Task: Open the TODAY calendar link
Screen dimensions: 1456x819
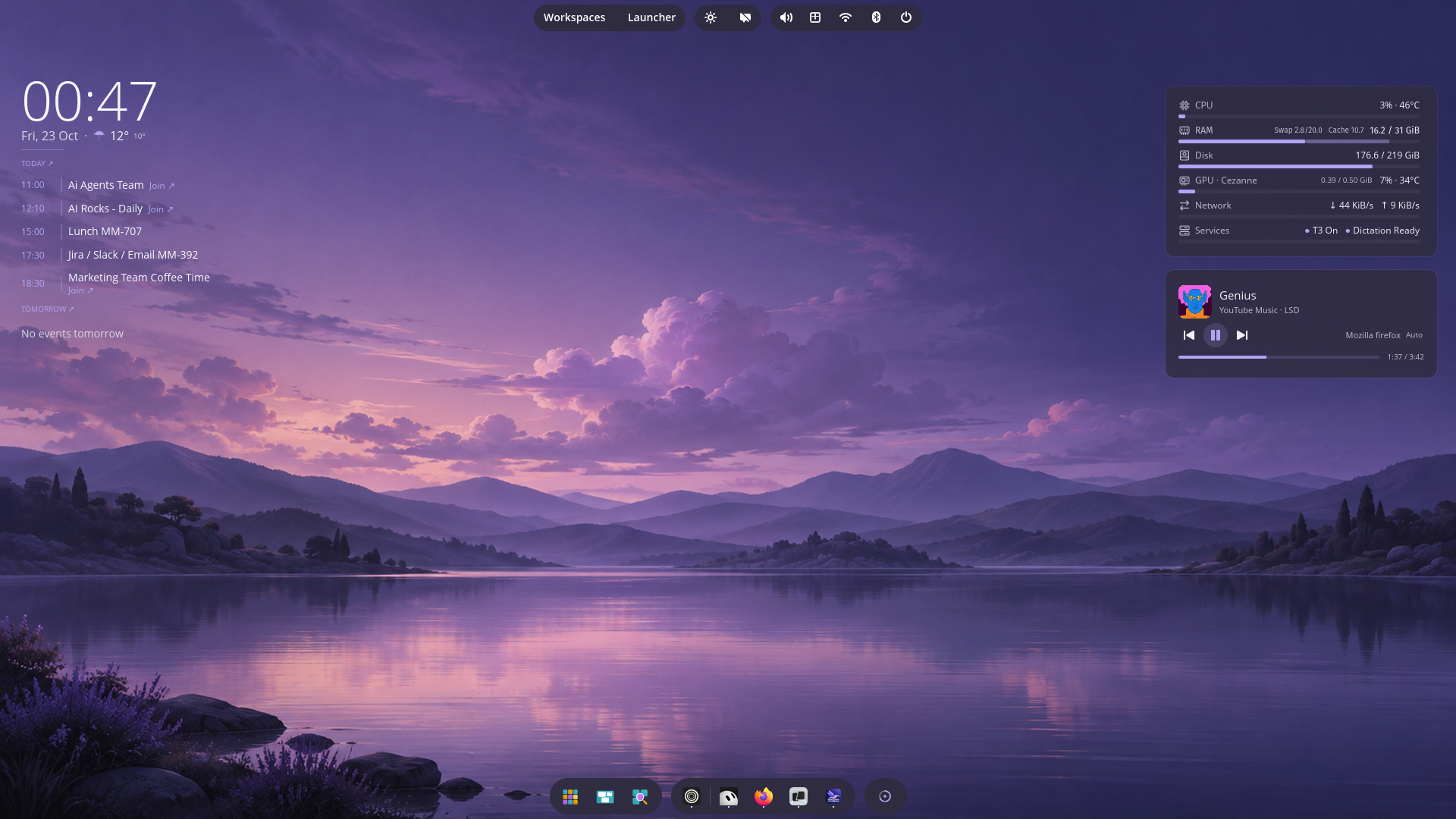Action: click(37, 164)
